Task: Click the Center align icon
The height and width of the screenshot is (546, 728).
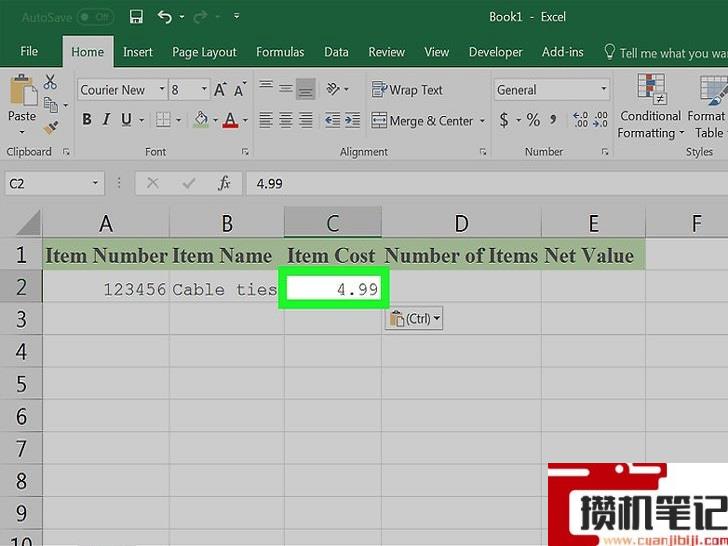Action: 286,120
